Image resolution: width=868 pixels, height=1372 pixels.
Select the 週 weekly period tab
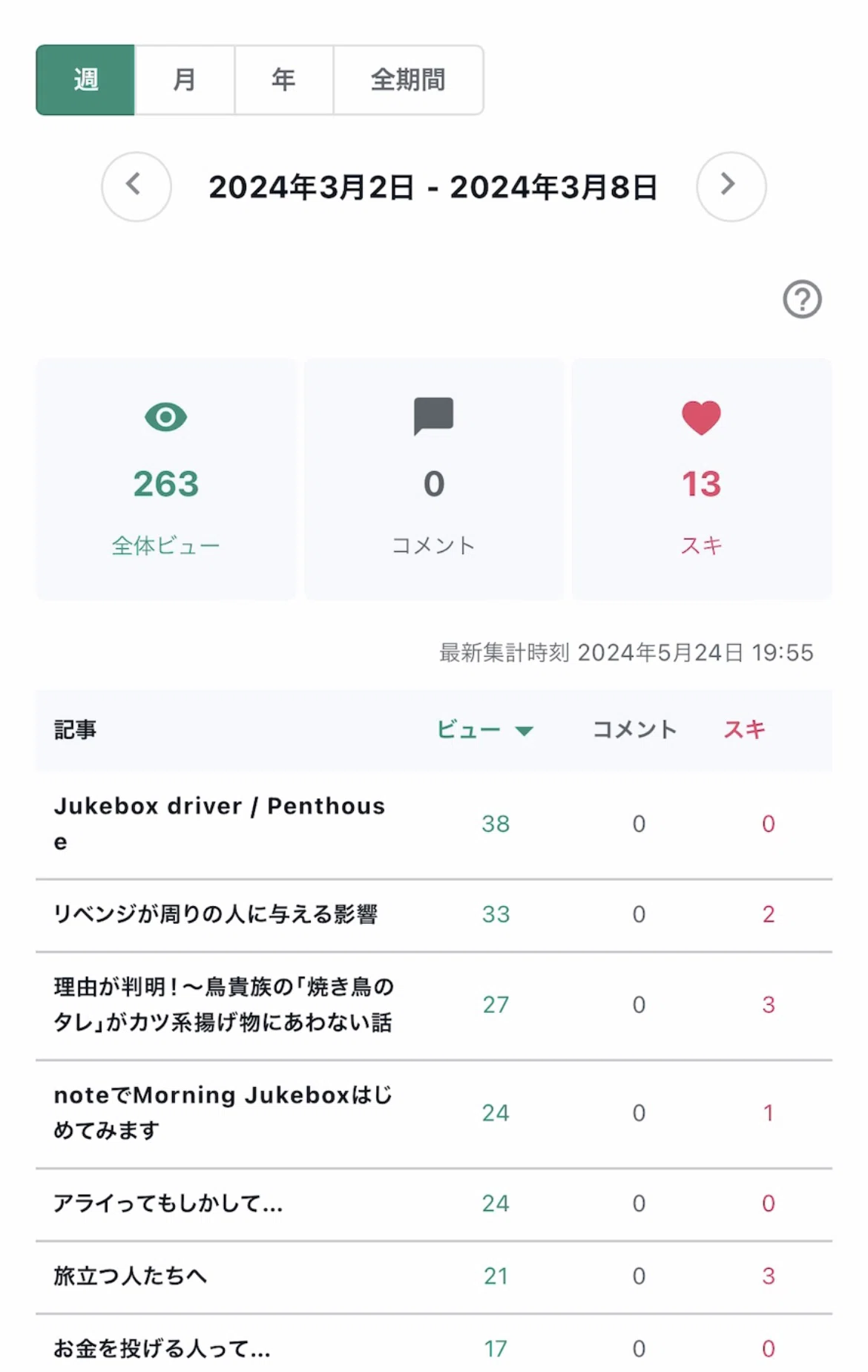pyautogui.click(x=85, y=80)
